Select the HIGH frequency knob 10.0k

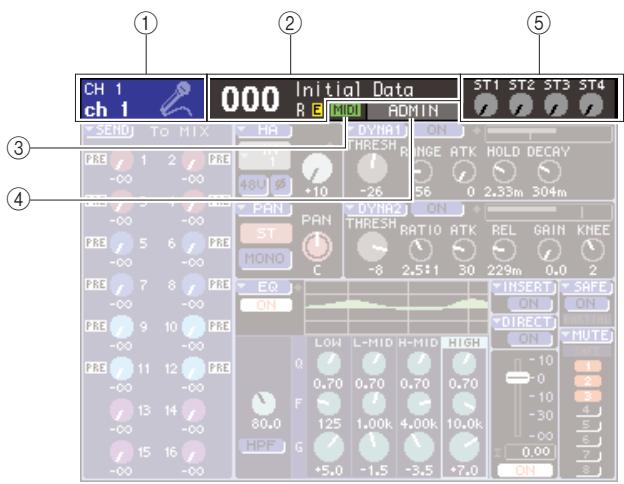pyautogui.click(x=464, y=404)
